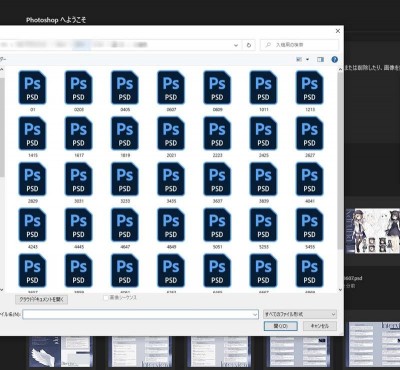The image size is (400, 370).
Task: Select the PSD file named 3637
Action: [217, 182]
